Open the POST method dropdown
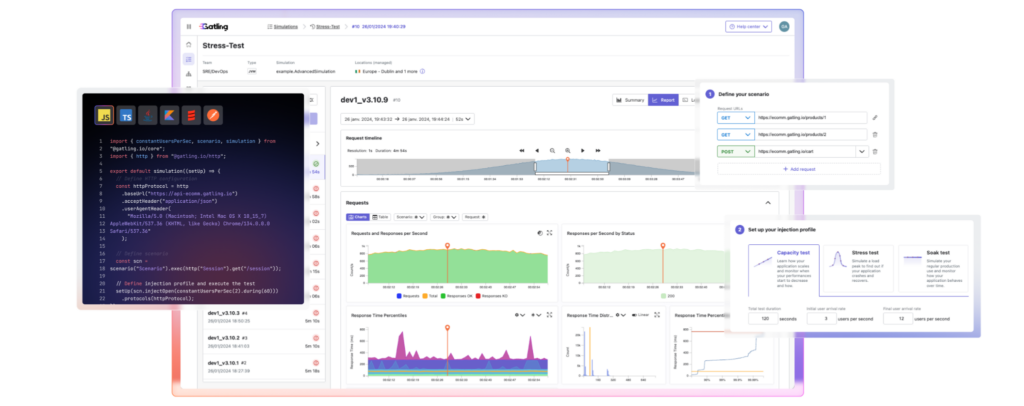This screenshot has height=406, width=1024. point(734,151)
